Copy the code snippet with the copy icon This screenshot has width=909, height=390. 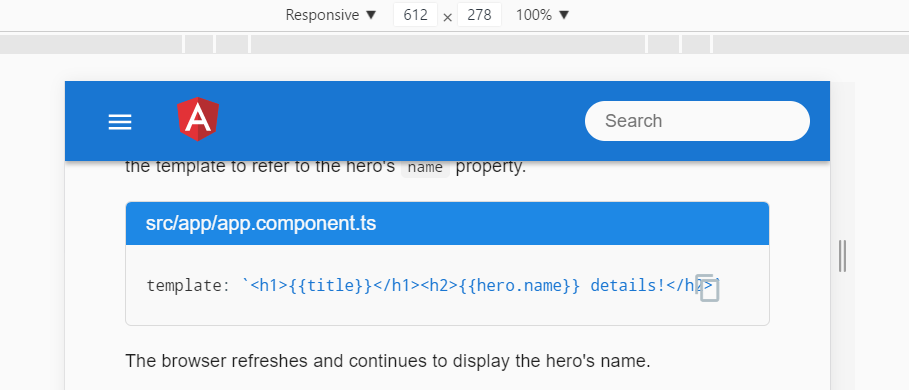(707, 287)
